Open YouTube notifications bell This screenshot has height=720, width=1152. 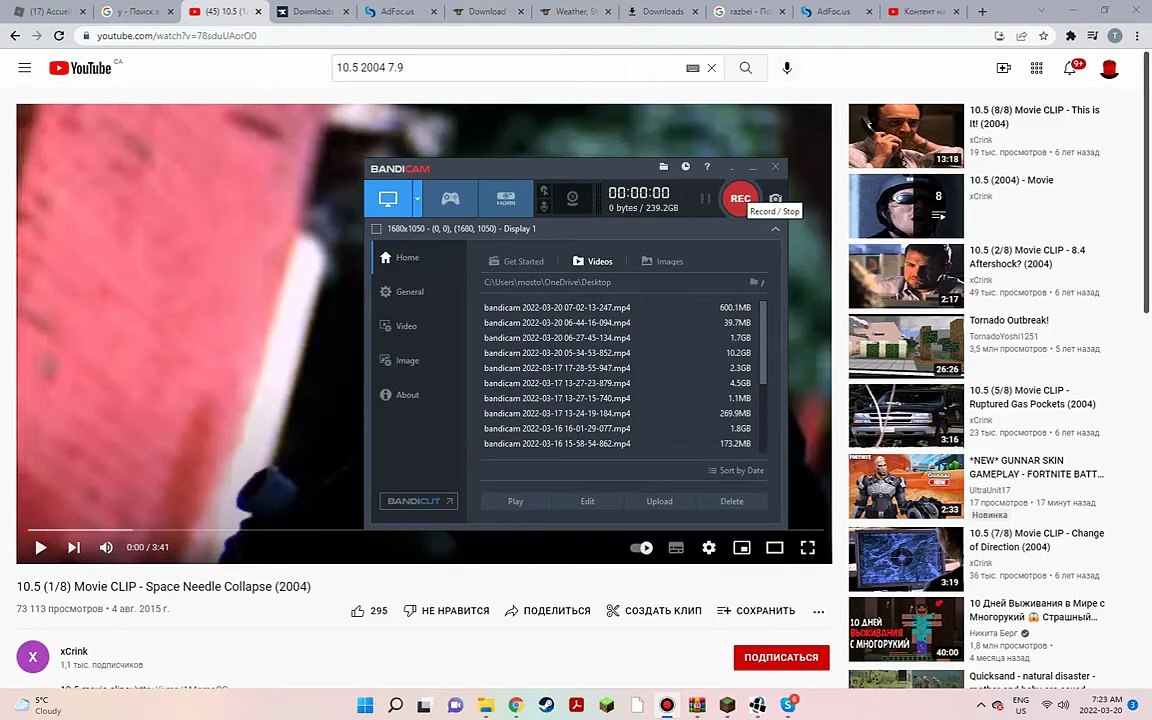1070,68
